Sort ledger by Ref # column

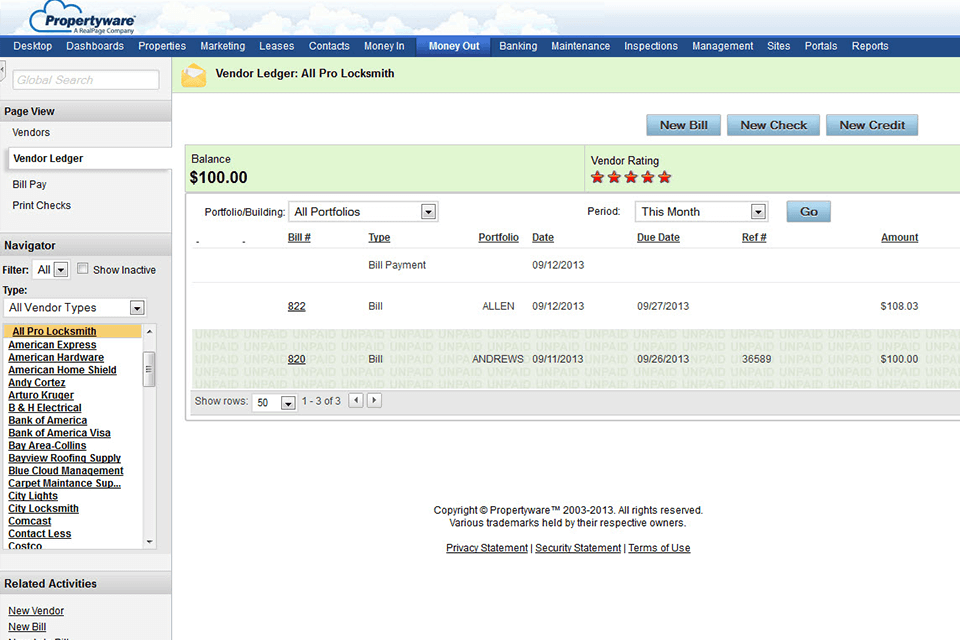[754, 238]
